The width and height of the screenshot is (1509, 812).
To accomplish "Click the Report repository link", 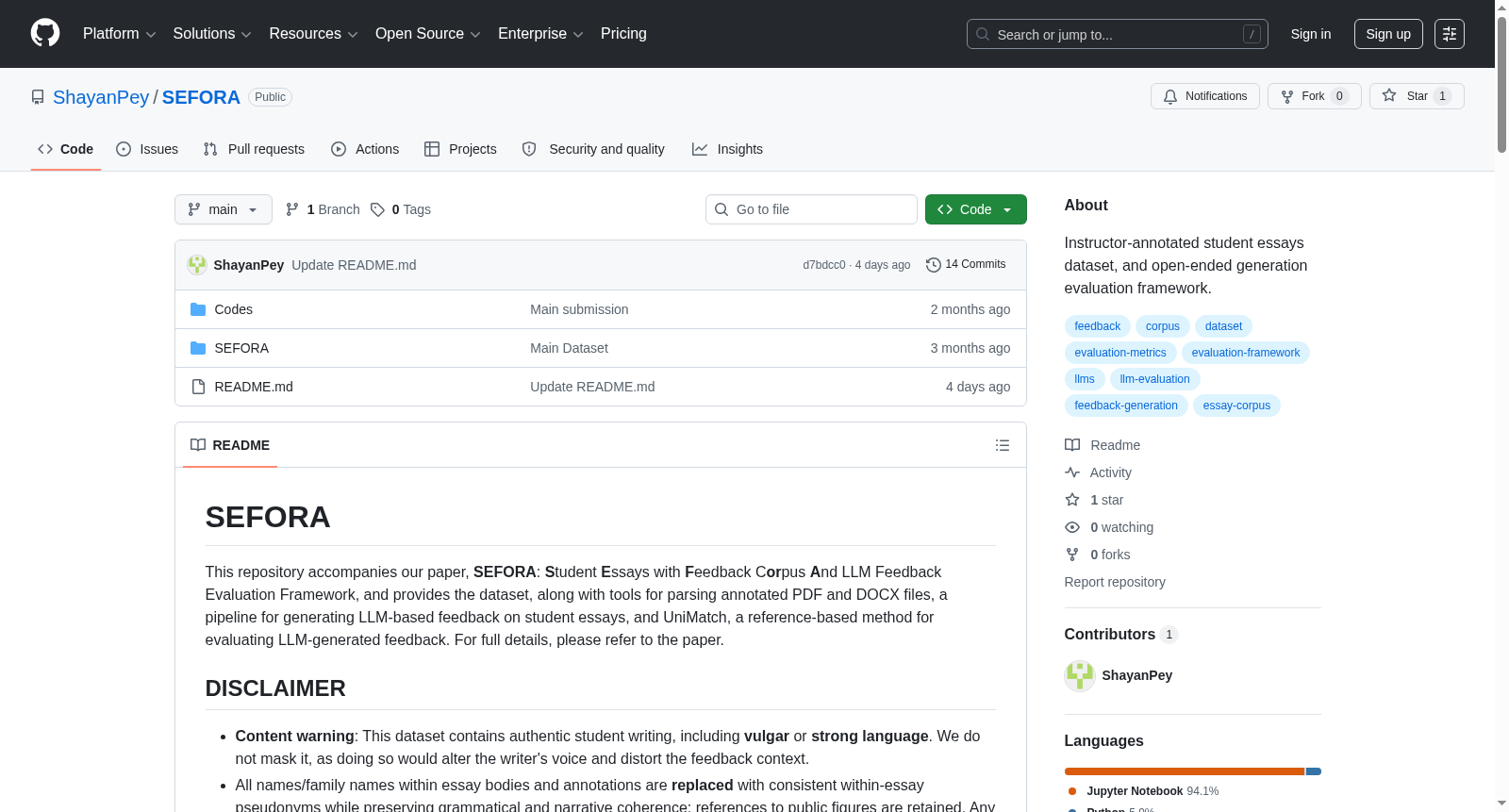I will (1115, 582).
